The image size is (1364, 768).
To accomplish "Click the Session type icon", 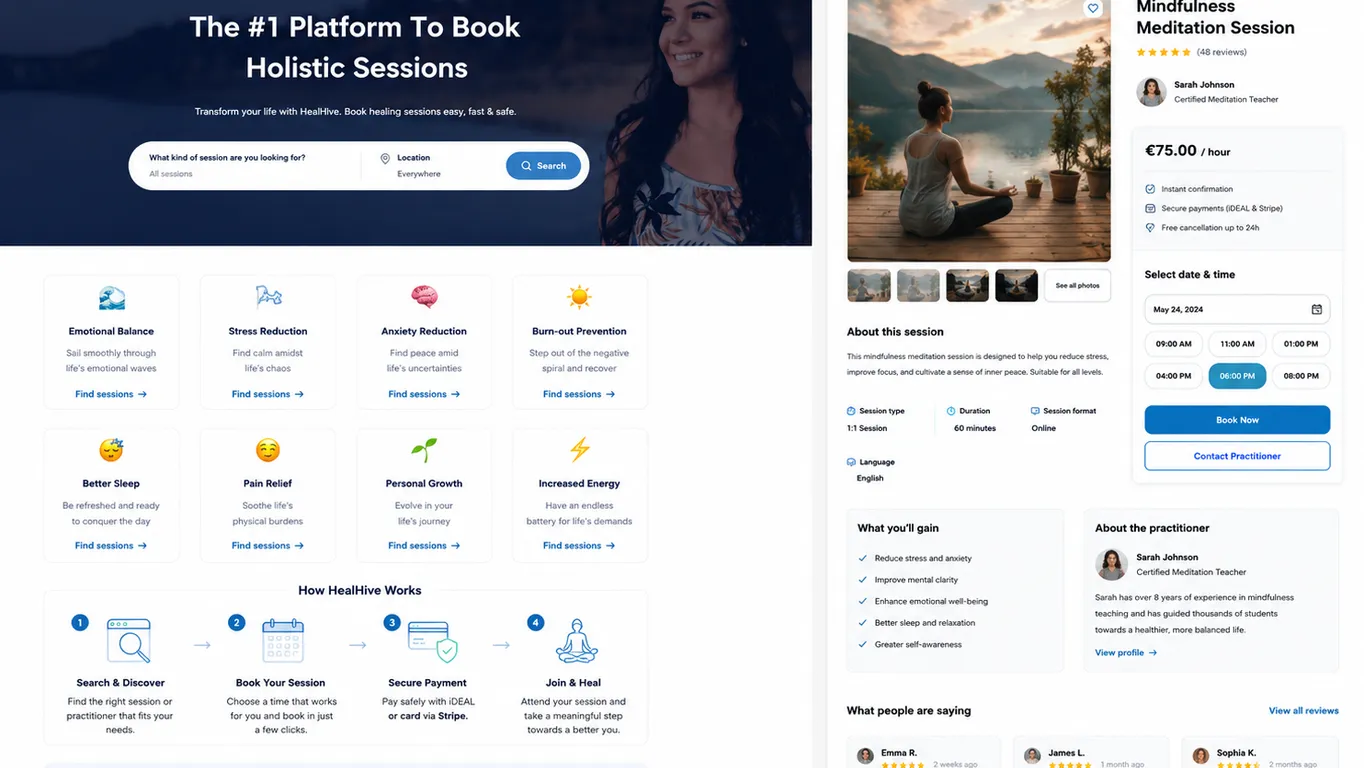I will point(851,411).
